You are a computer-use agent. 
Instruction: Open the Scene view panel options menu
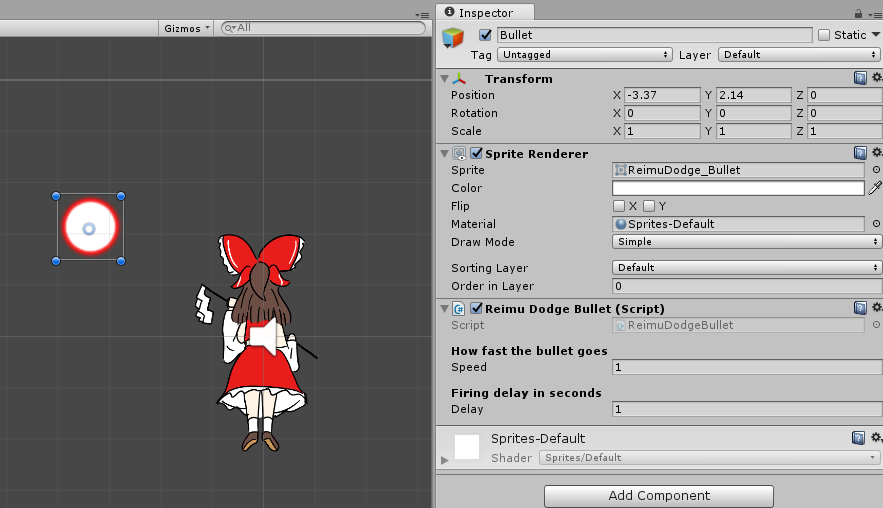[x=422, y=15]
